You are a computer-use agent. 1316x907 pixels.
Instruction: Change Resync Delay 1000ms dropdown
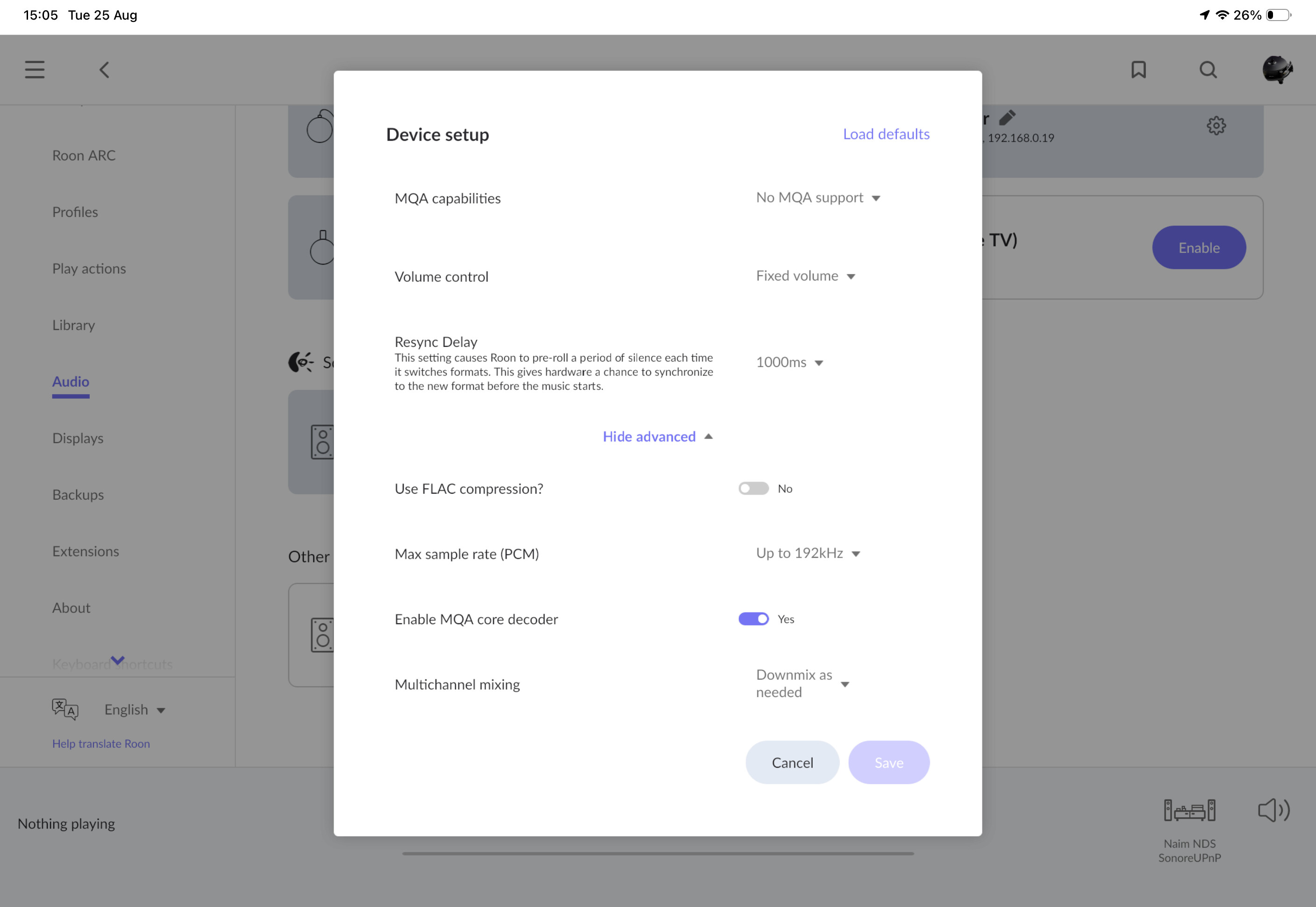point(789,363)
